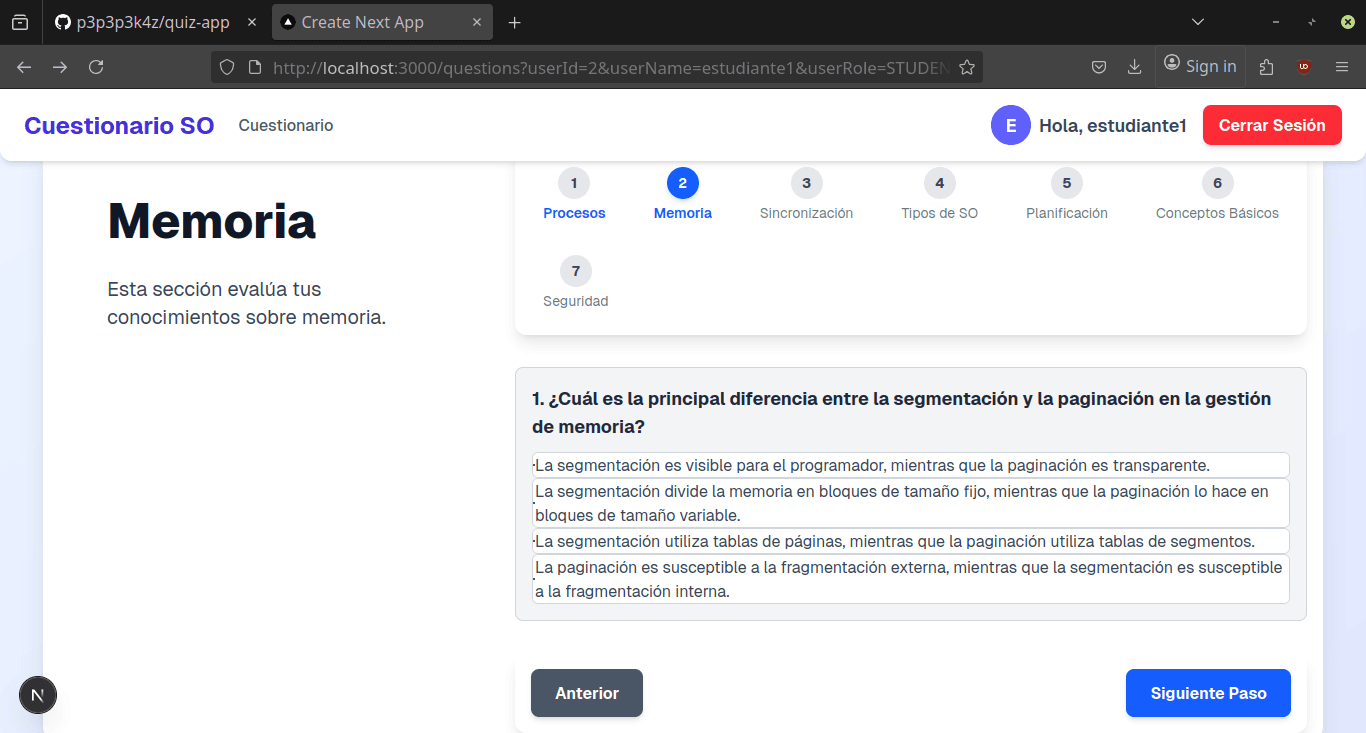This screenshot has width=1366, height=733.
Task: Expand the list-all-tabs chevron
Action: pos(1197,21)
